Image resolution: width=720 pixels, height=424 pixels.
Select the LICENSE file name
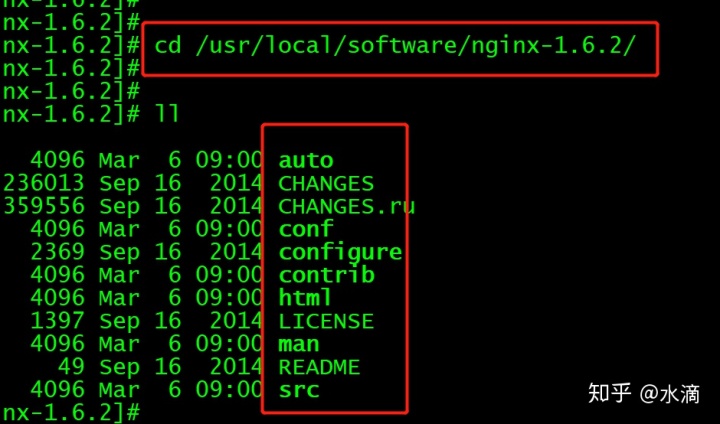(326, 321)
